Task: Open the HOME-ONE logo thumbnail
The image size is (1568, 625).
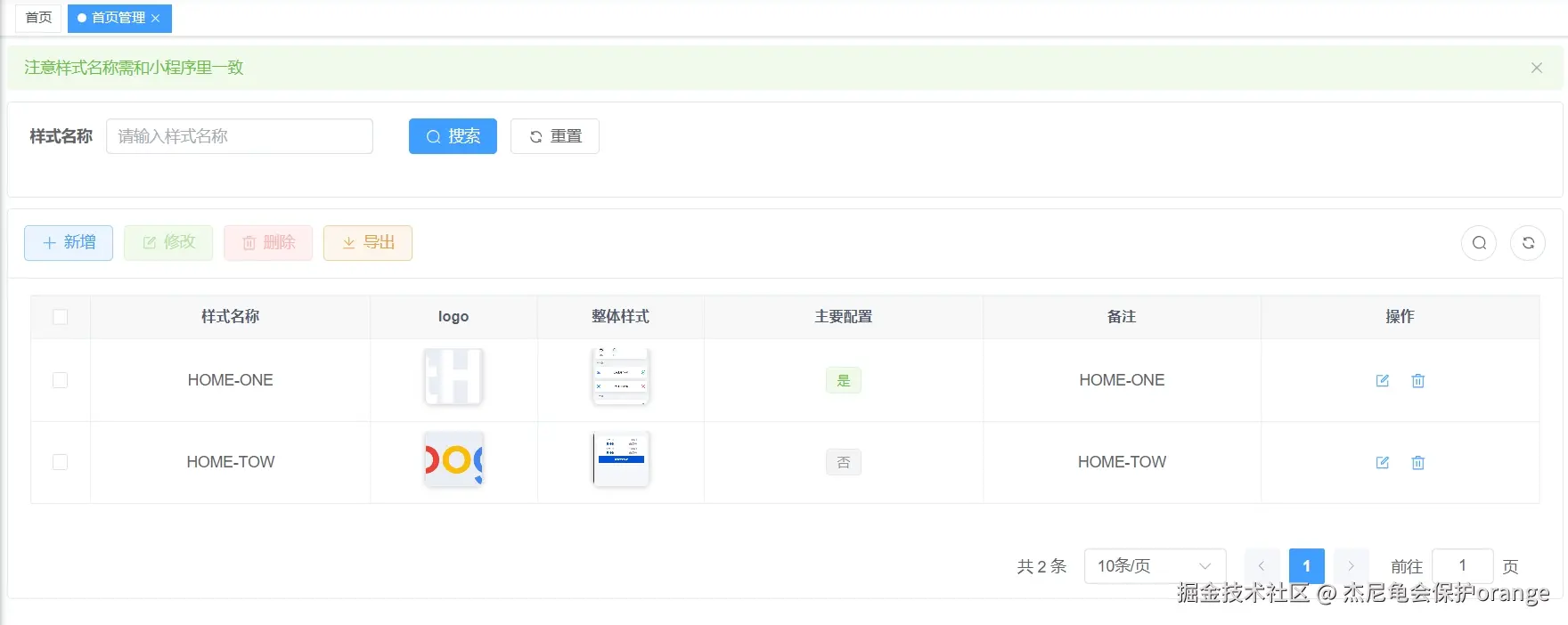Action: coord(453,377)
